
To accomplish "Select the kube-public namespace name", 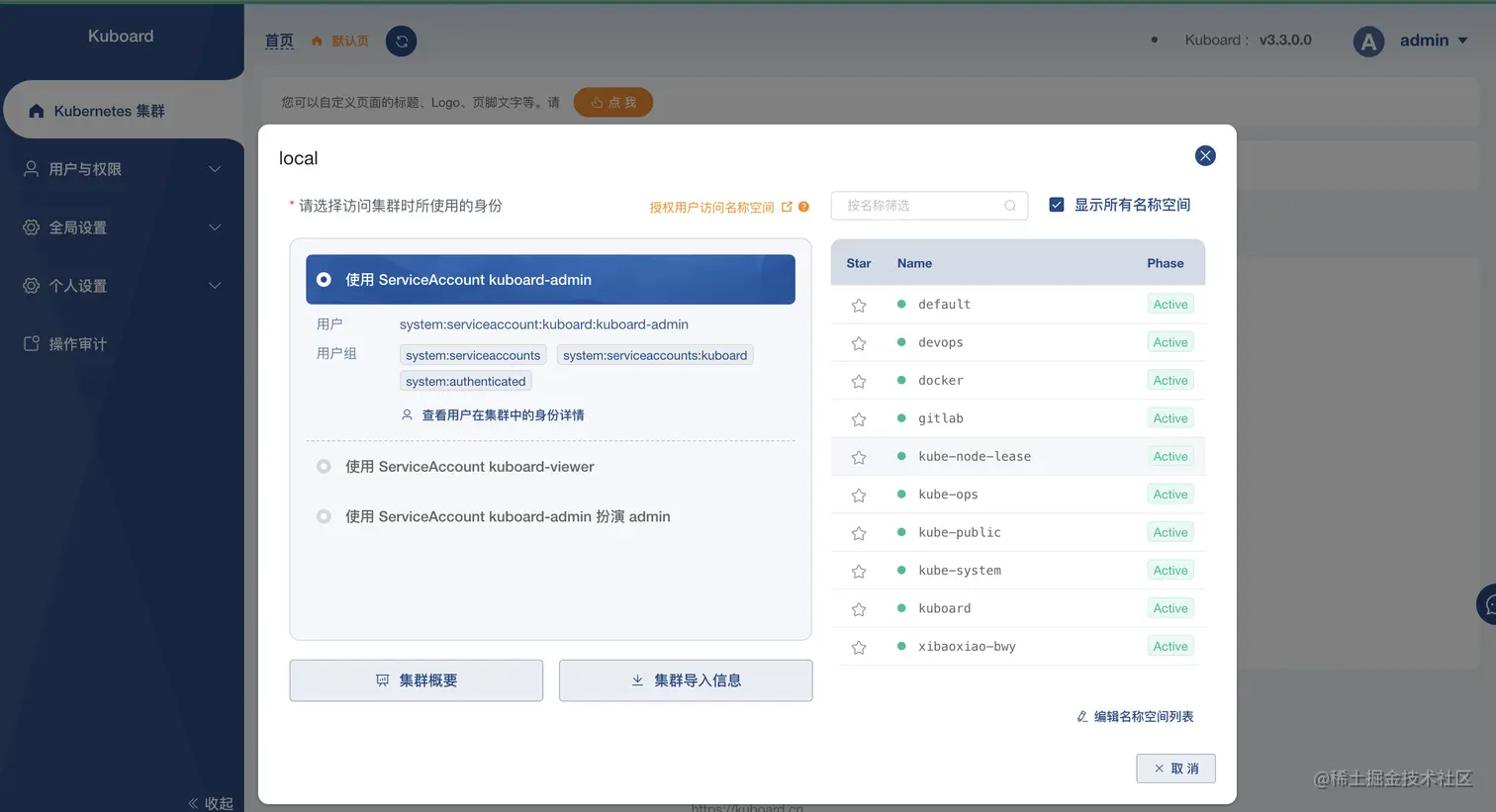I will tap(960, 532).
